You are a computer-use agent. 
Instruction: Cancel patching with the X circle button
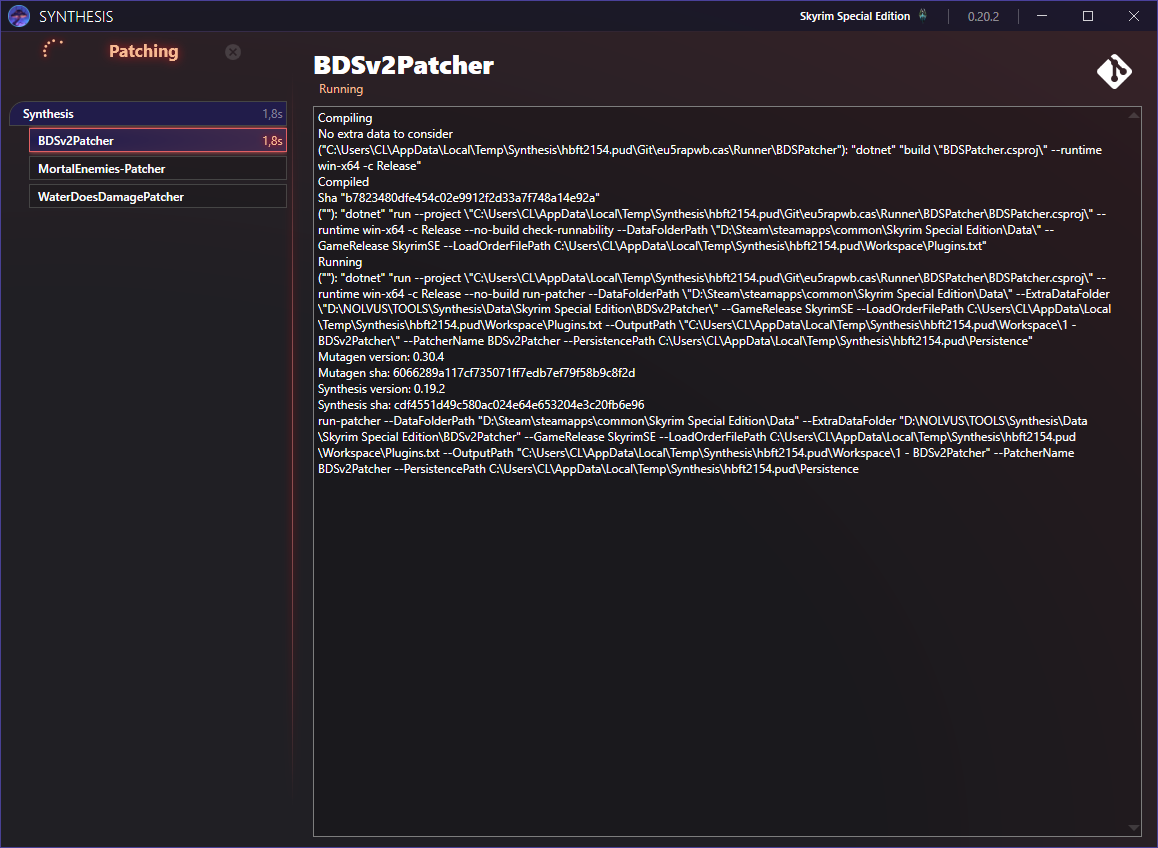click(x=233, y=52)
